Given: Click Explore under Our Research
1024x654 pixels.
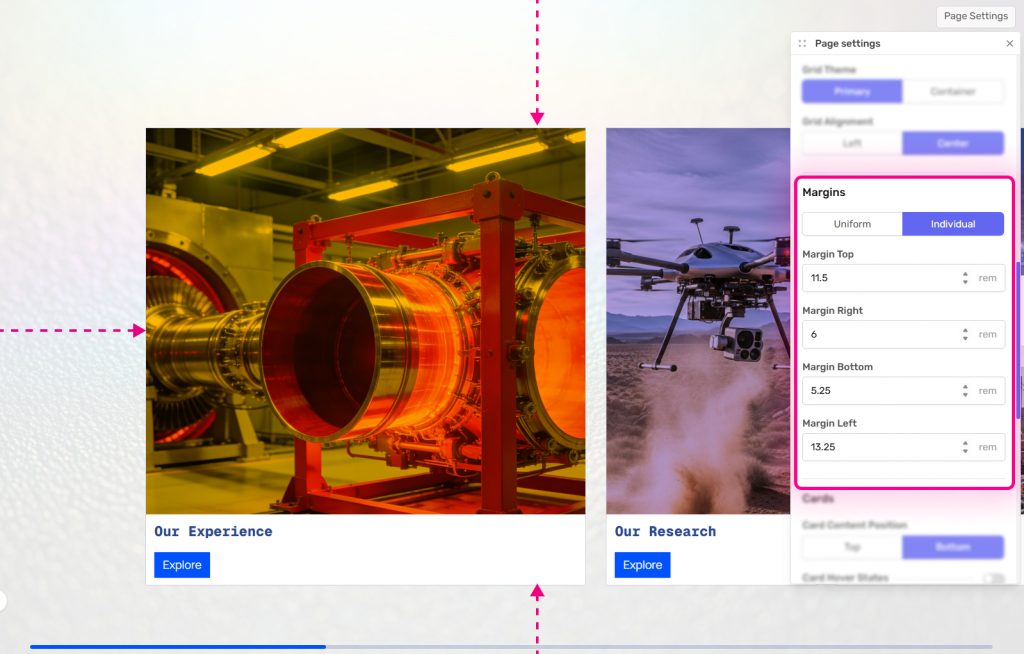Looking at the screenshot, I should click(x=642, y=565).
